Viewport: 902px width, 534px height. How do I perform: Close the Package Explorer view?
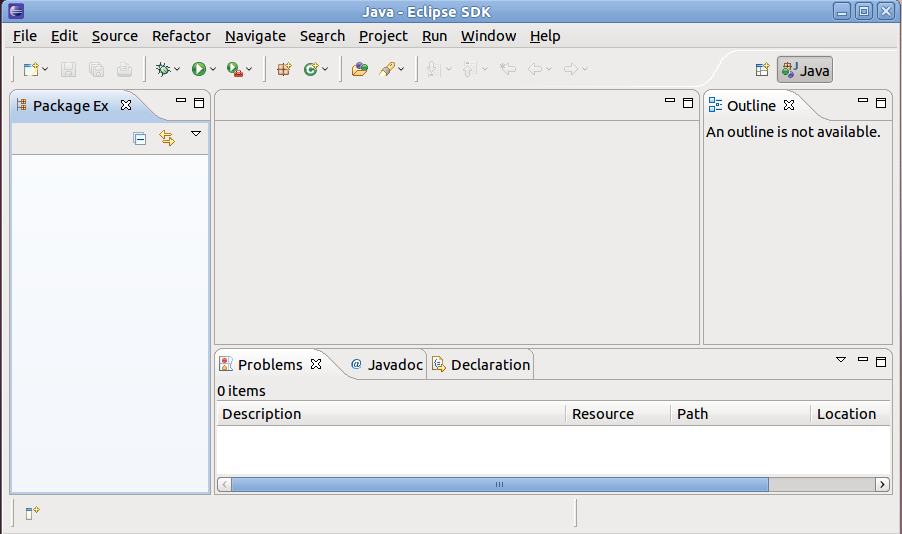click(x=126, y=105)
